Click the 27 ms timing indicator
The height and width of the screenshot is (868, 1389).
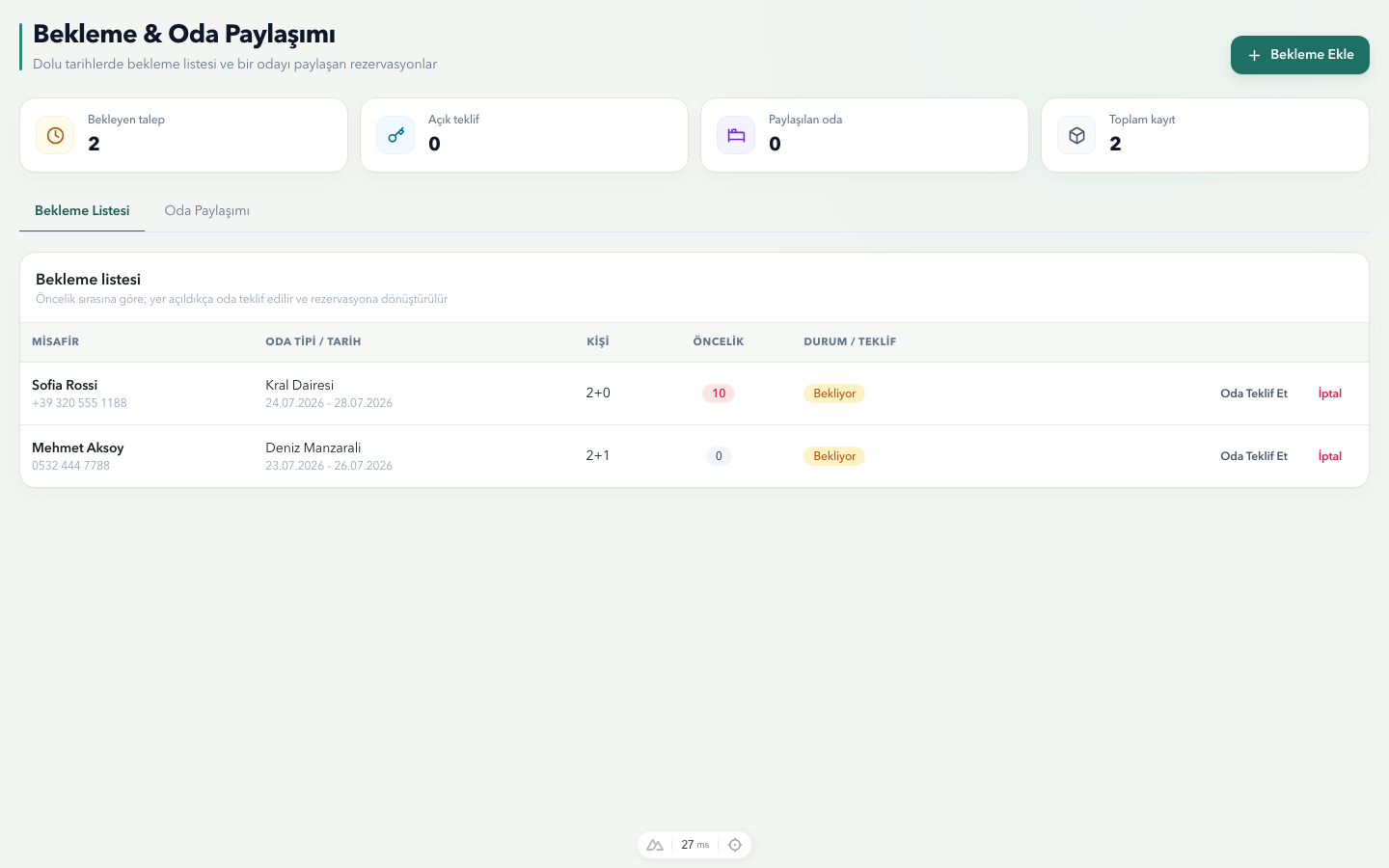(x=695, y=845)
